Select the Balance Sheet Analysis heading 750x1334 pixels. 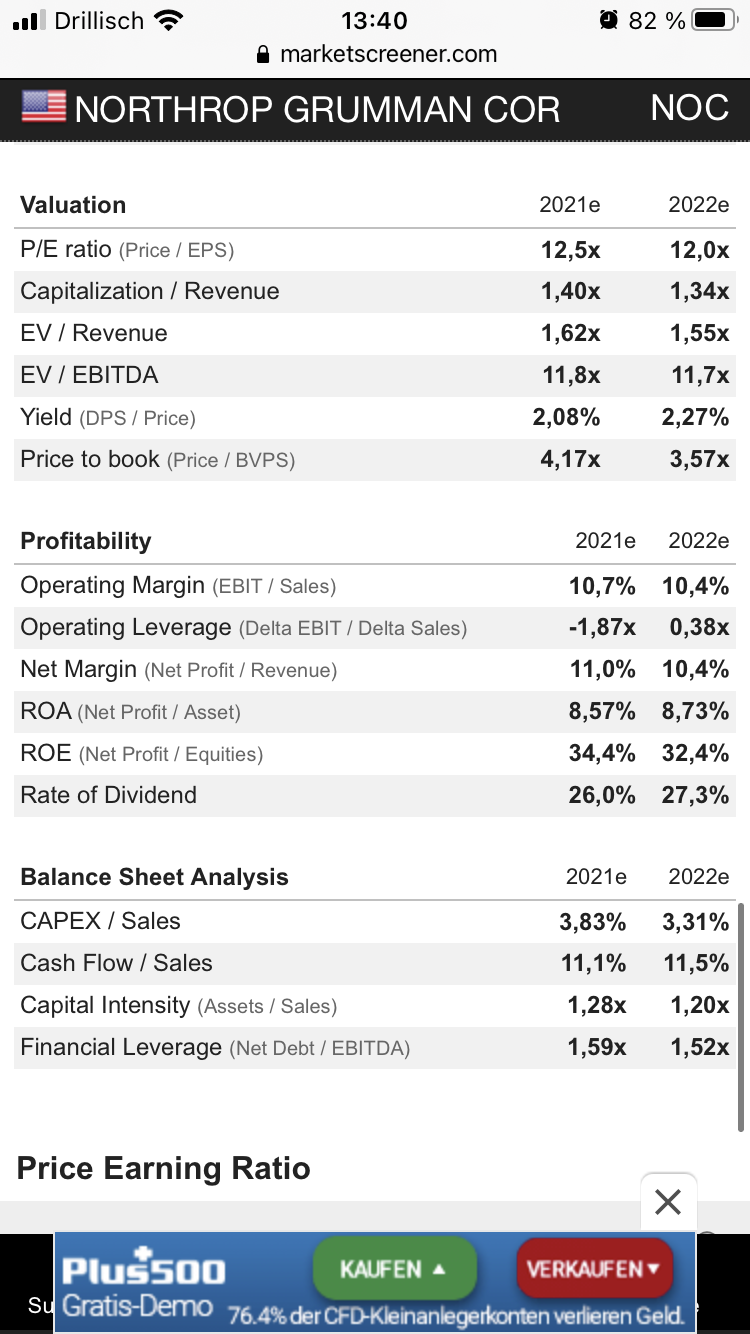154,877
